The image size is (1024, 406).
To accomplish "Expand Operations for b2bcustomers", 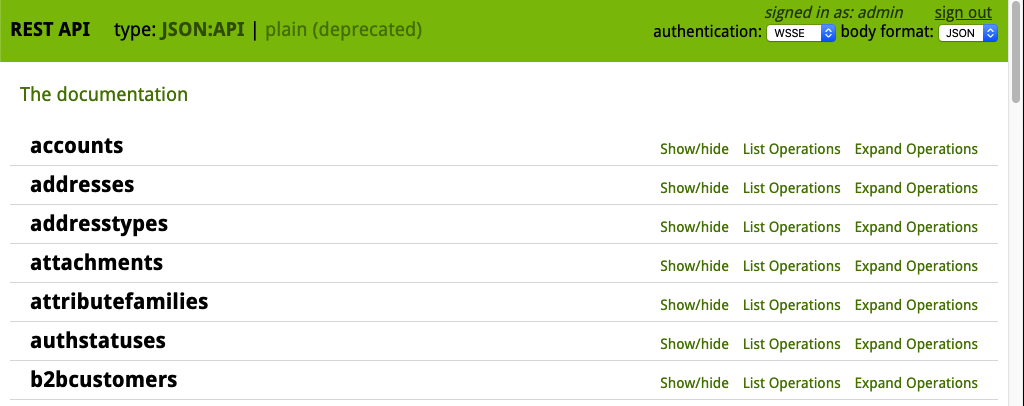I will (915, 383).
